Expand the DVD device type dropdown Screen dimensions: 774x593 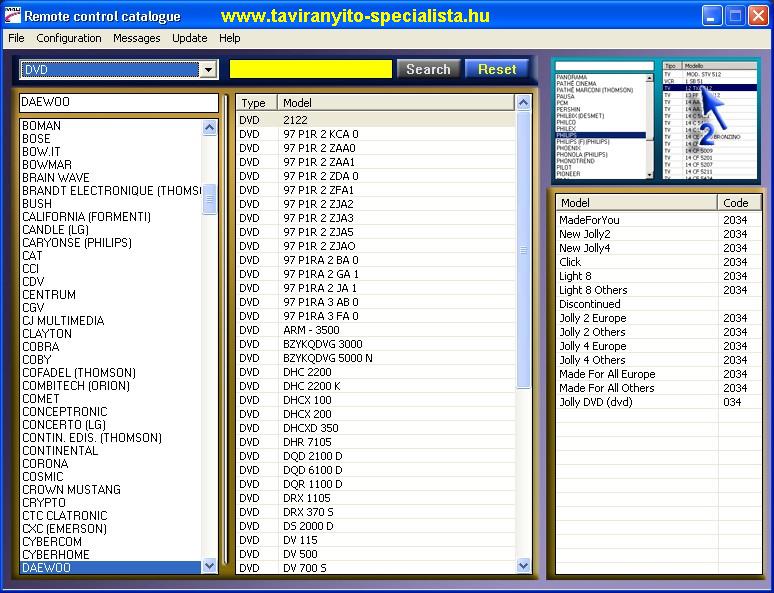(x=208, y=70)
